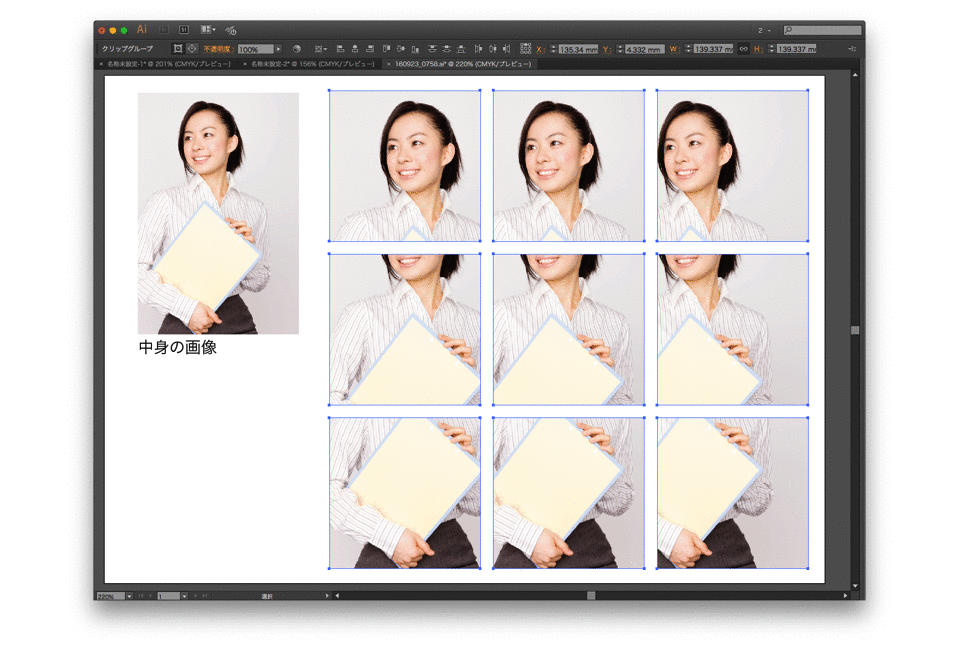Viewport: 960px width, 650px height.
Task: Click the opacity 100% input field
Action: click(255, 49)
